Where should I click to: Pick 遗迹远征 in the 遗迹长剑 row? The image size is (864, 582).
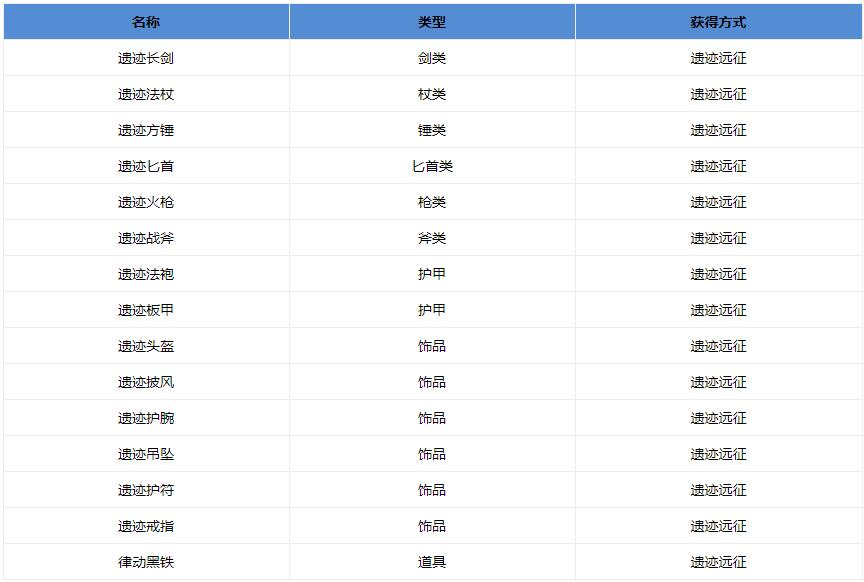719,58
